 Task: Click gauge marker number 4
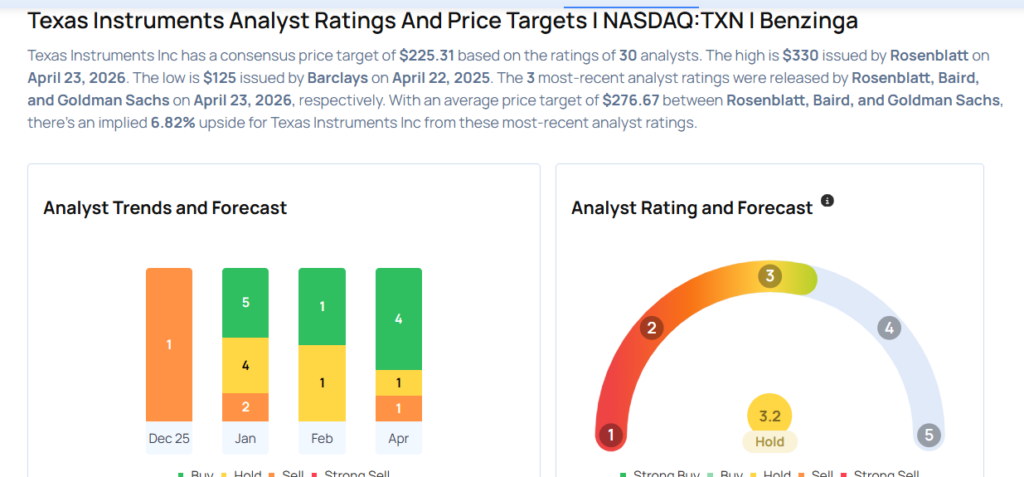(888, 328)
